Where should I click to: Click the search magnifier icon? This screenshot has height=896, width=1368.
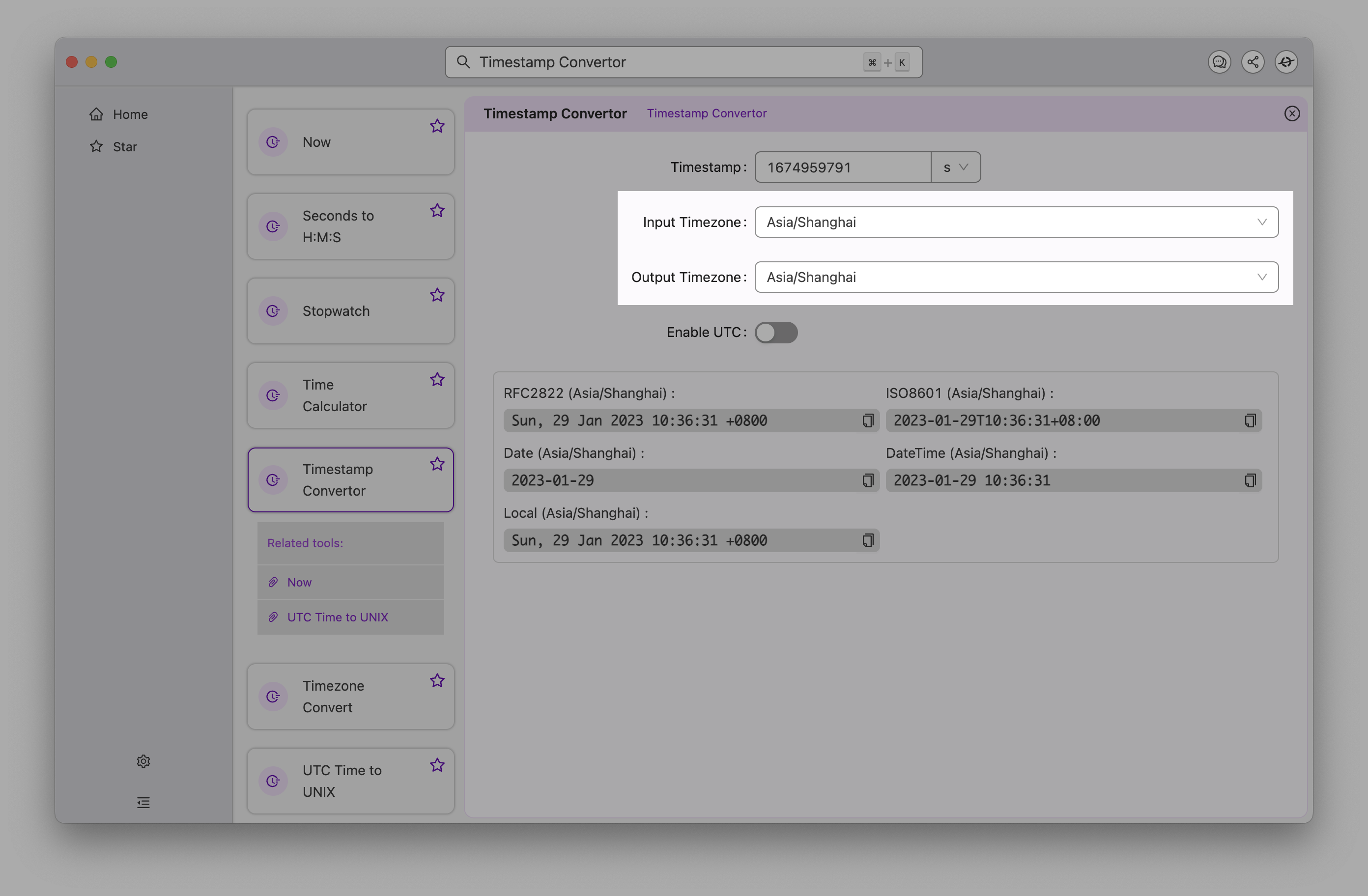pyautogui.click(x=463, y=61)
